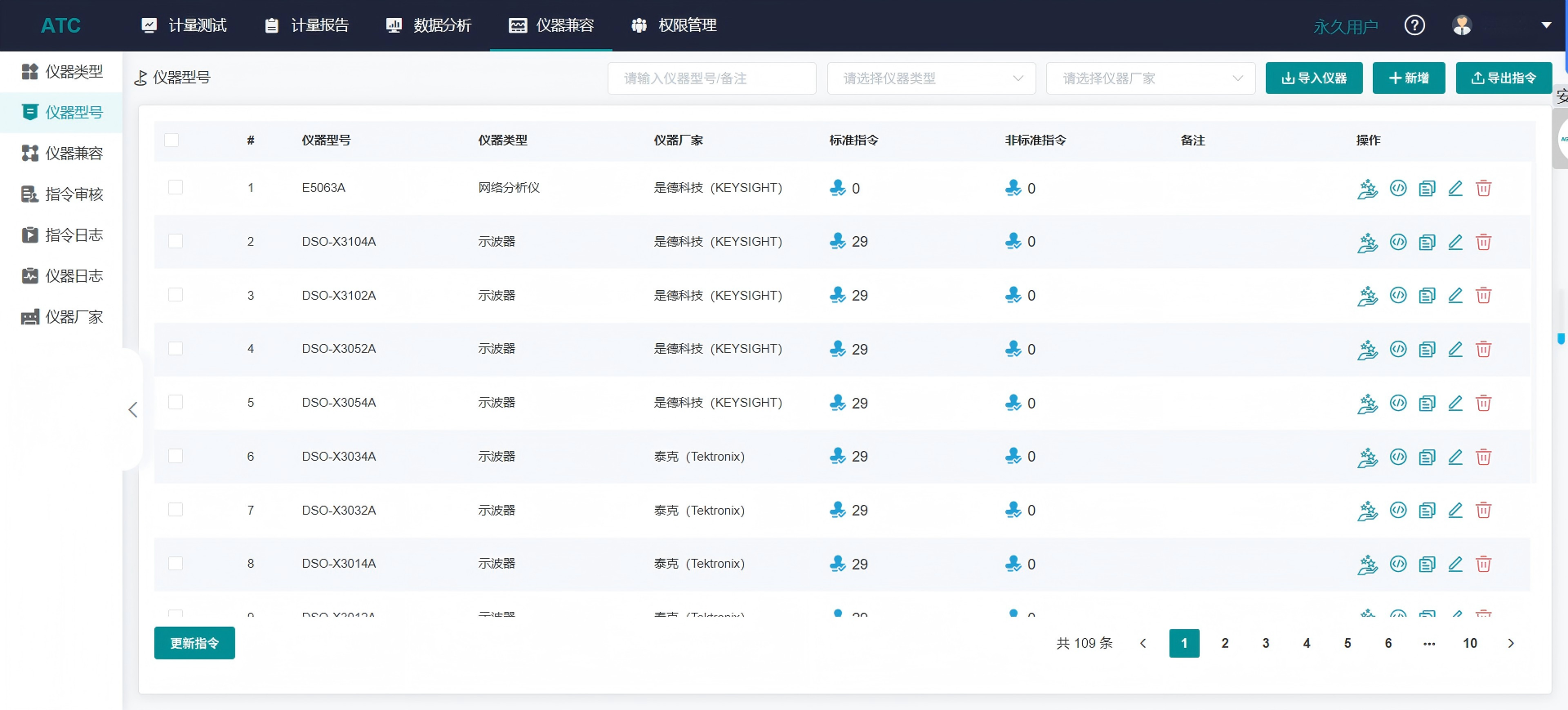Open the 请选择仪器类型 dropdown
This screenshot has width=1568, height=710.
(x=931, y=78)
